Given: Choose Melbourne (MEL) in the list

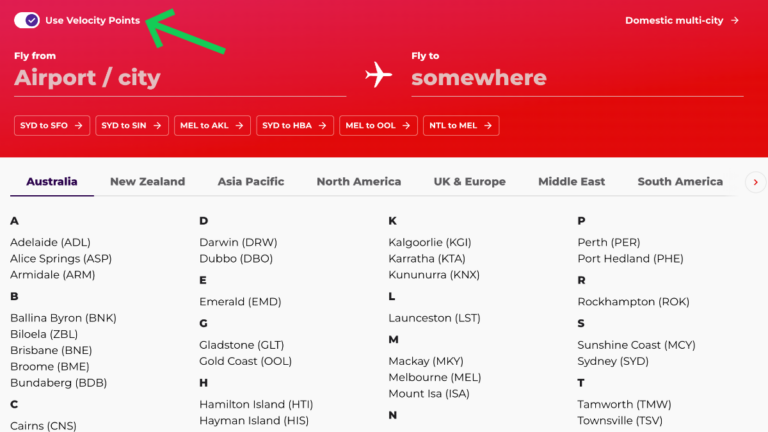Looking at the screenshot, I should click(434, 378).
